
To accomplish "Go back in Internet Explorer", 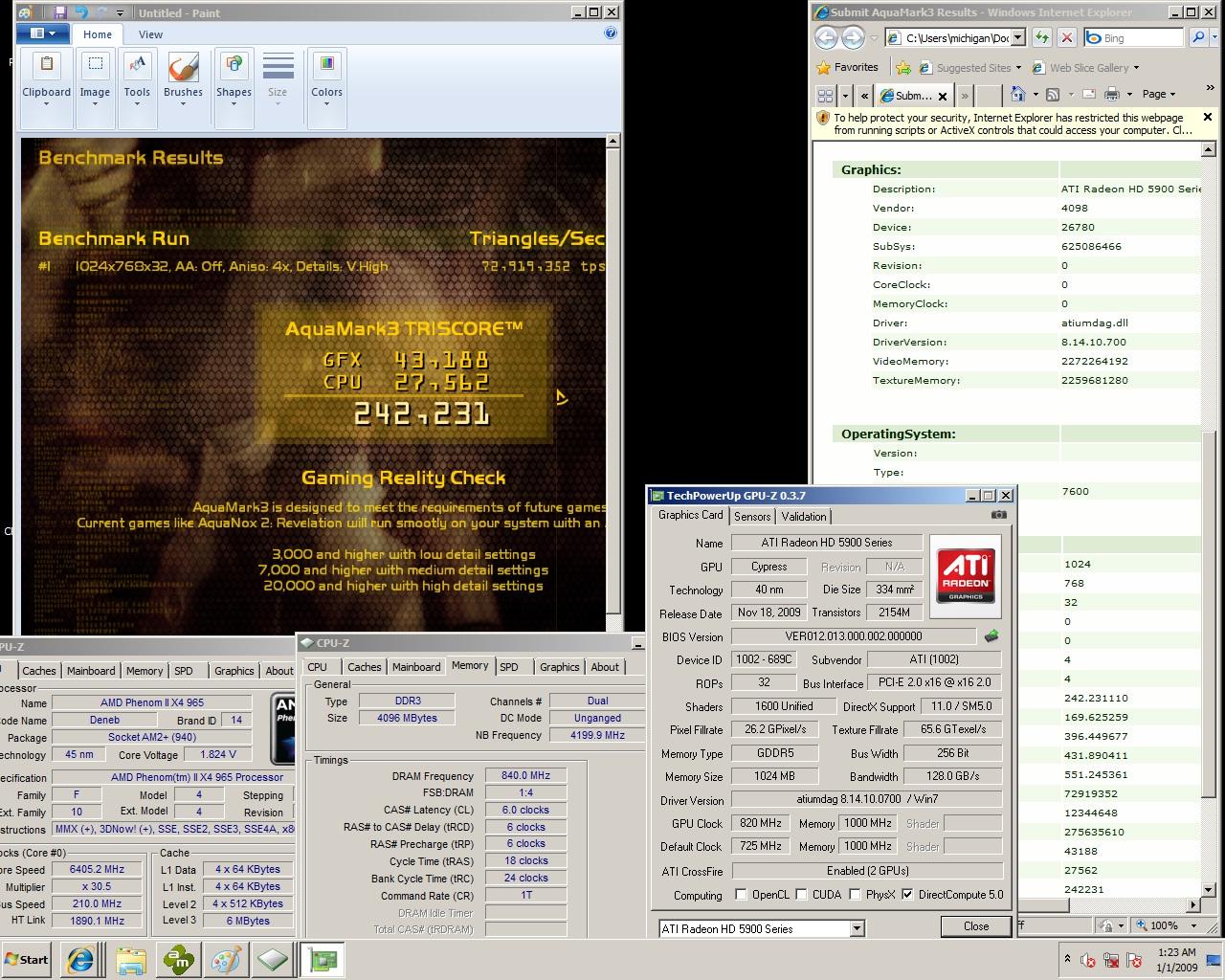I will 826,37.
